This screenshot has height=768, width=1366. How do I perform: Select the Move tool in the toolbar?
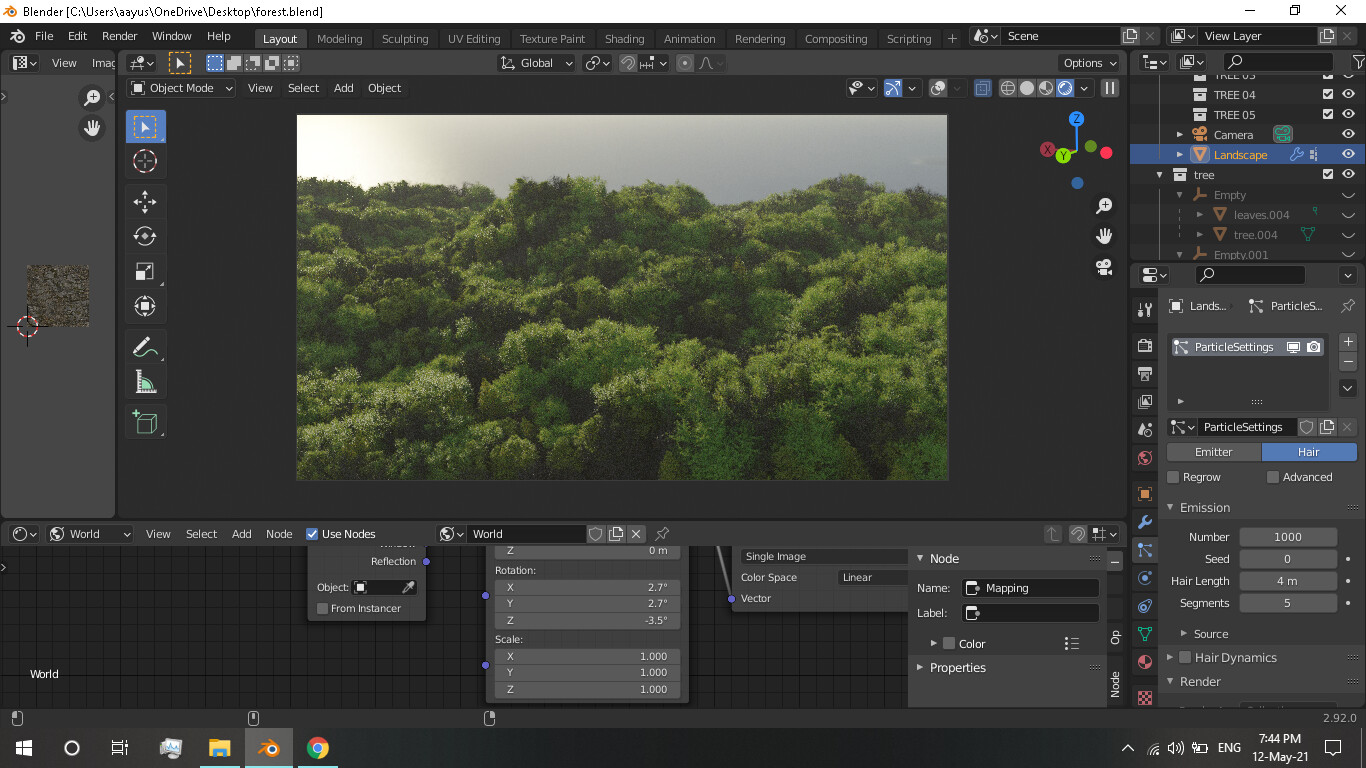(x=145, y=201)
